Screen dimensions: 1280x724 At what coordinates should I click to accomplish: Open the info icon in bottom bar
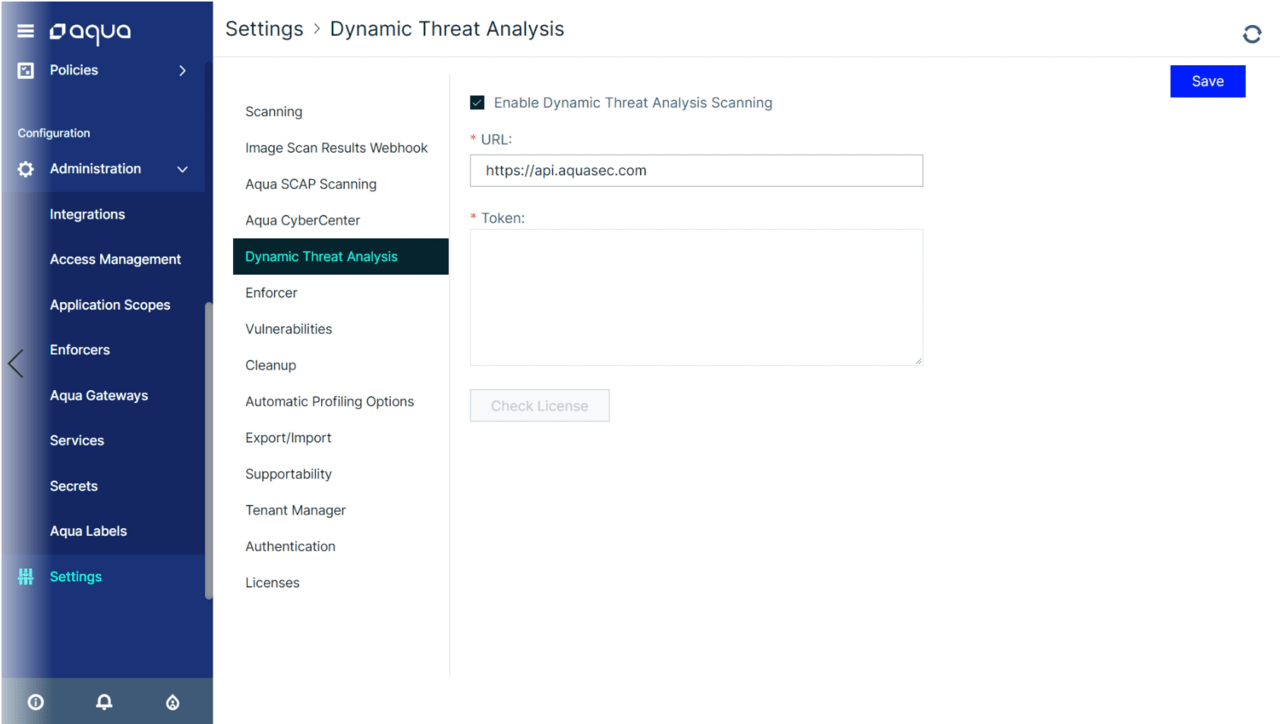pyautogui.click(x=36, y=702)
